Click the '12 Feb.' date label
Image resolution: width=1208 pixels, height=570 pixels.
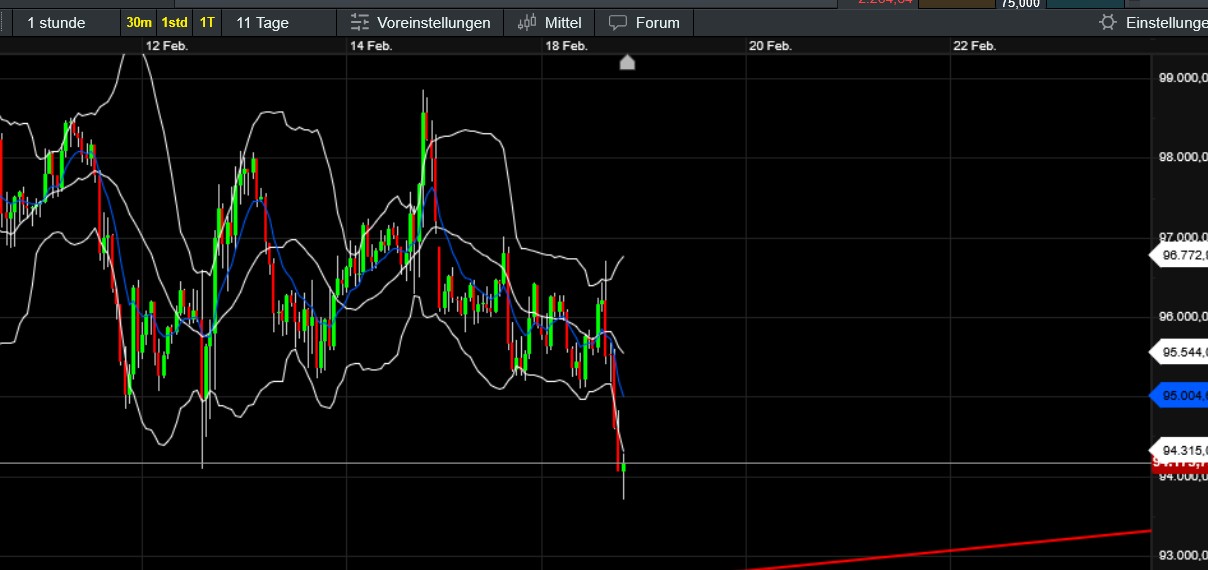[167, 45]
